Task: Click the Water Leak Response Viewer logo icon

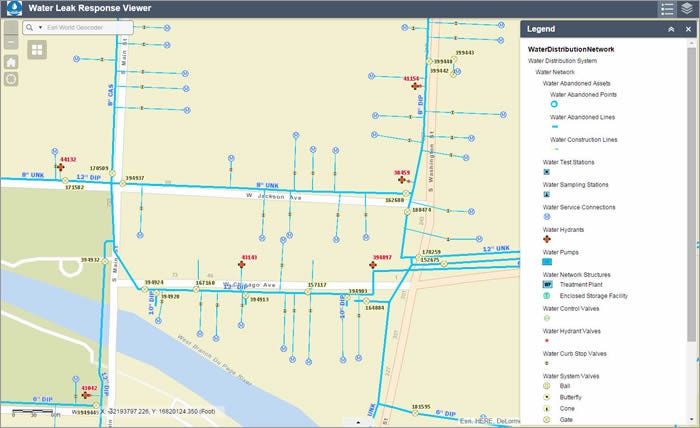Action: tap(14, 8)
